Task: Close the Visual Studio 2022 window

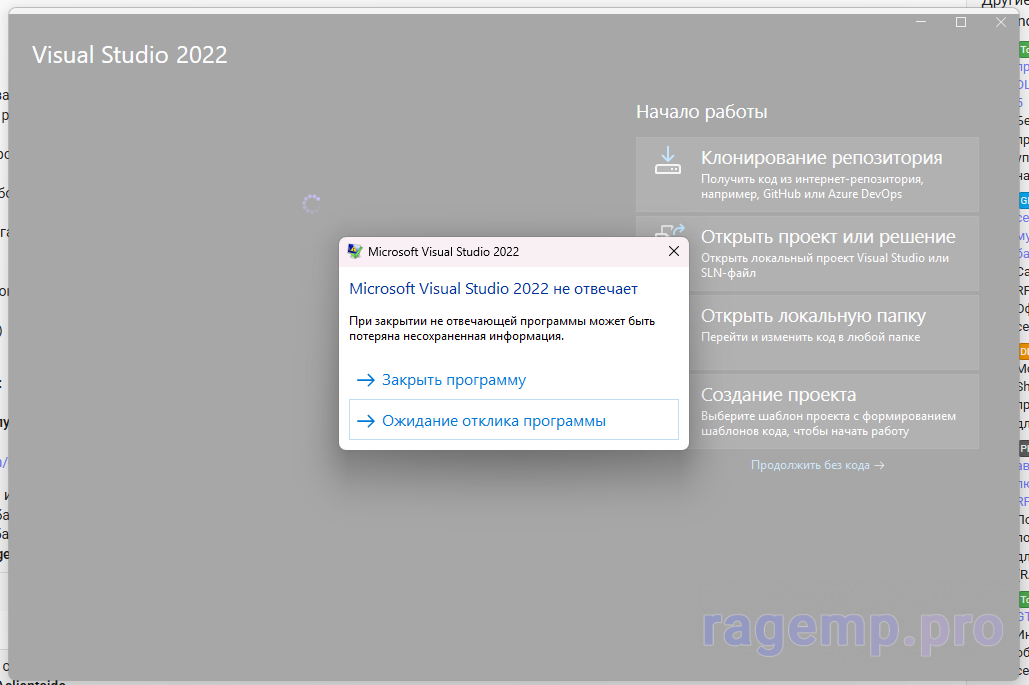Action: pyautogui.click(x=1000, y=22)
